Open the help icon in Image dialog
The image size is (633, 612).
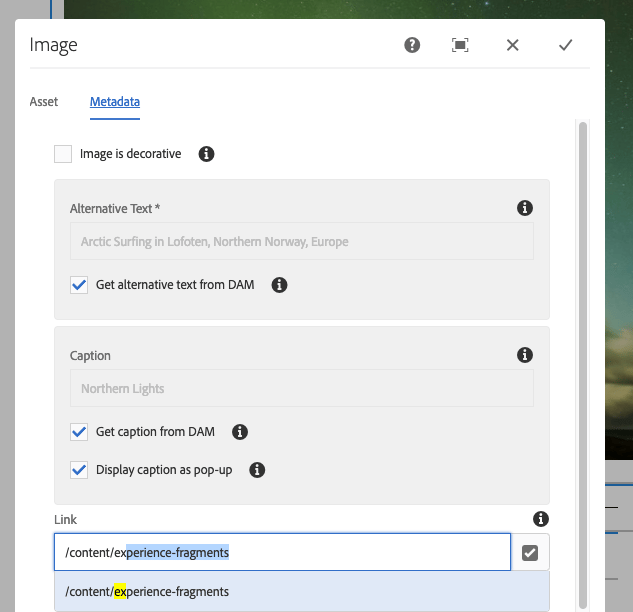click(412, 45)
